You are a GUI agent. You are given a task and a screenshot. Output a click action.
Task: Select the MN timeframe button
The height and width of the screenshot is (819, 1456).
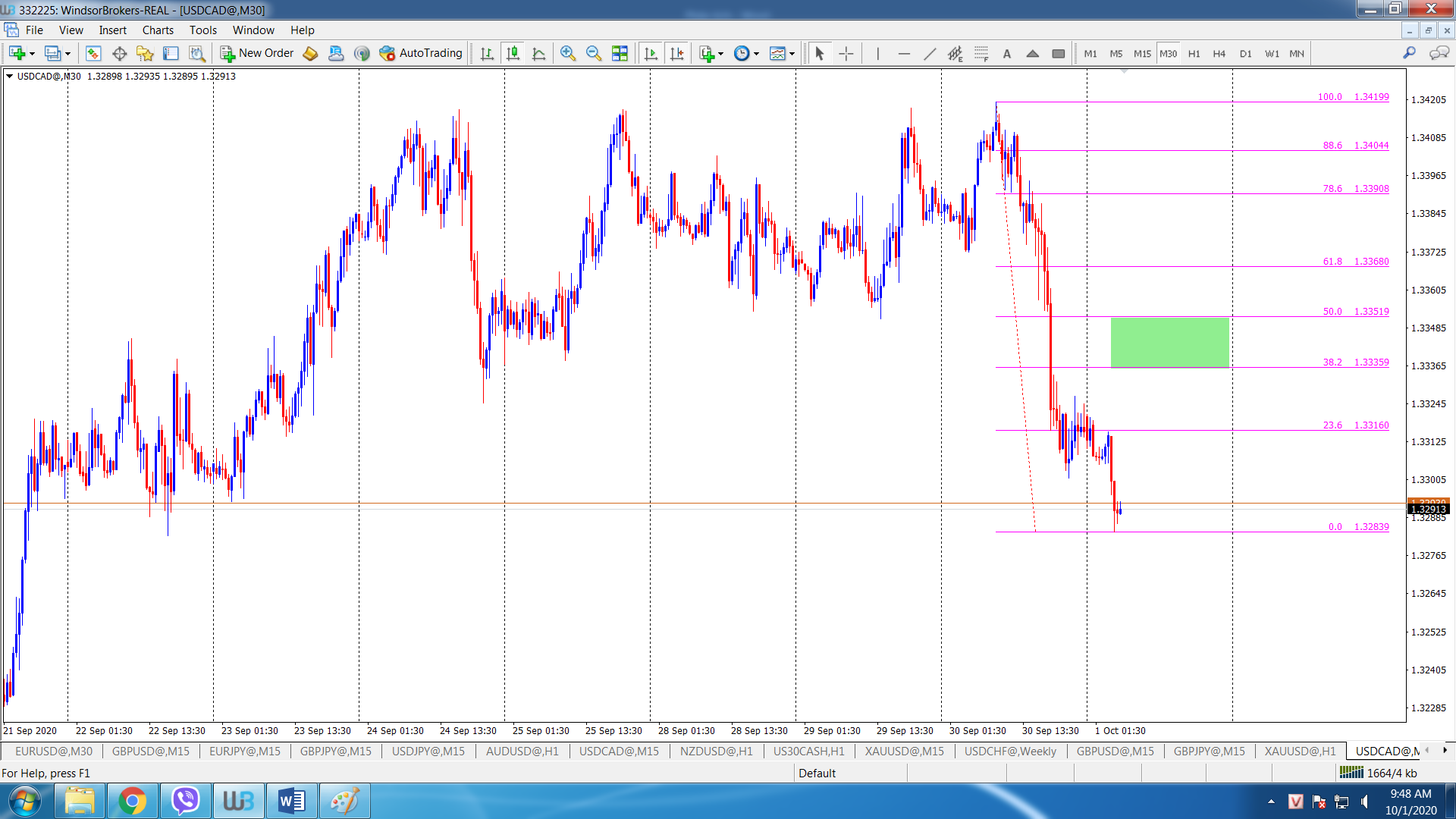[x=1297, y=53]
